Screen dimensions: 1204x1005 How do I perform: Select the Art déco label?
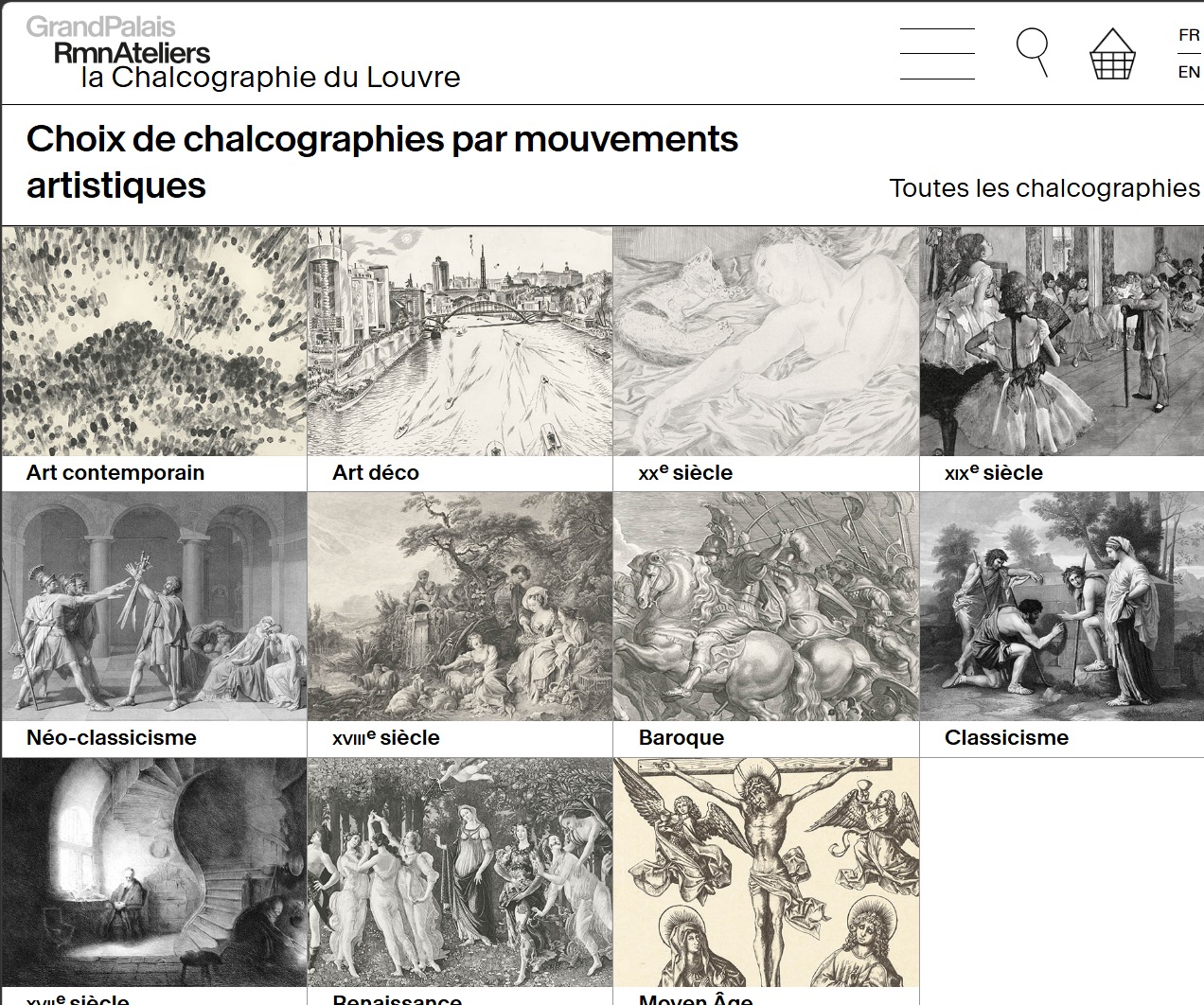point(376,472)
